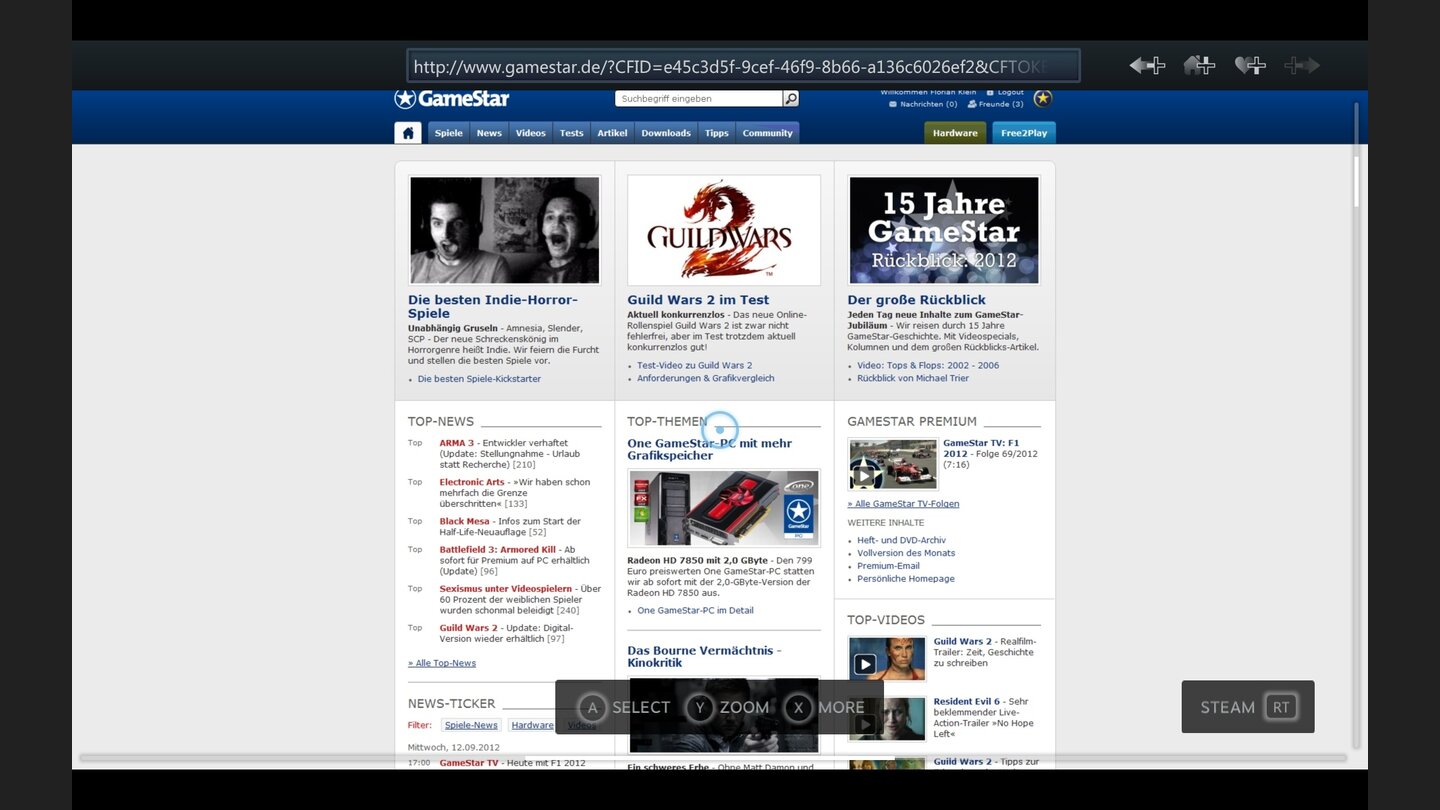Click the Free2Play button

[1023, 132]
